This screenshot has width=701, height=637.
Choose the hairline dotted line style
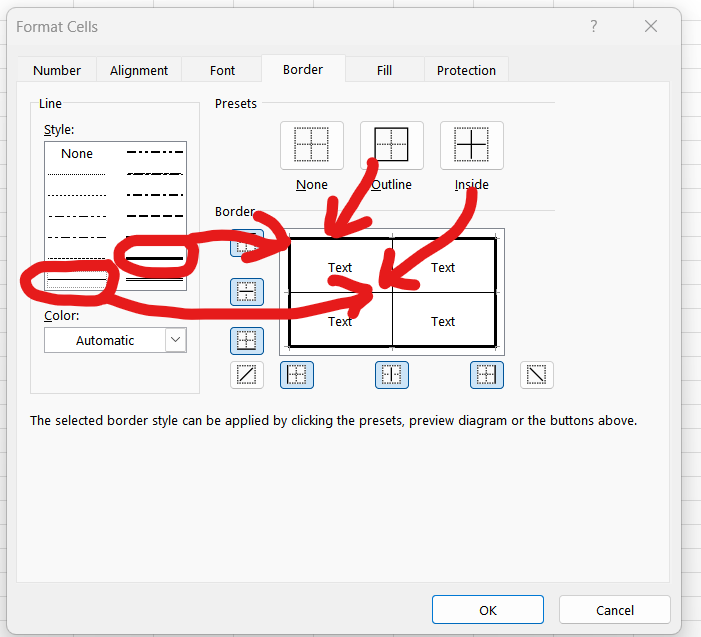[77, 174]
